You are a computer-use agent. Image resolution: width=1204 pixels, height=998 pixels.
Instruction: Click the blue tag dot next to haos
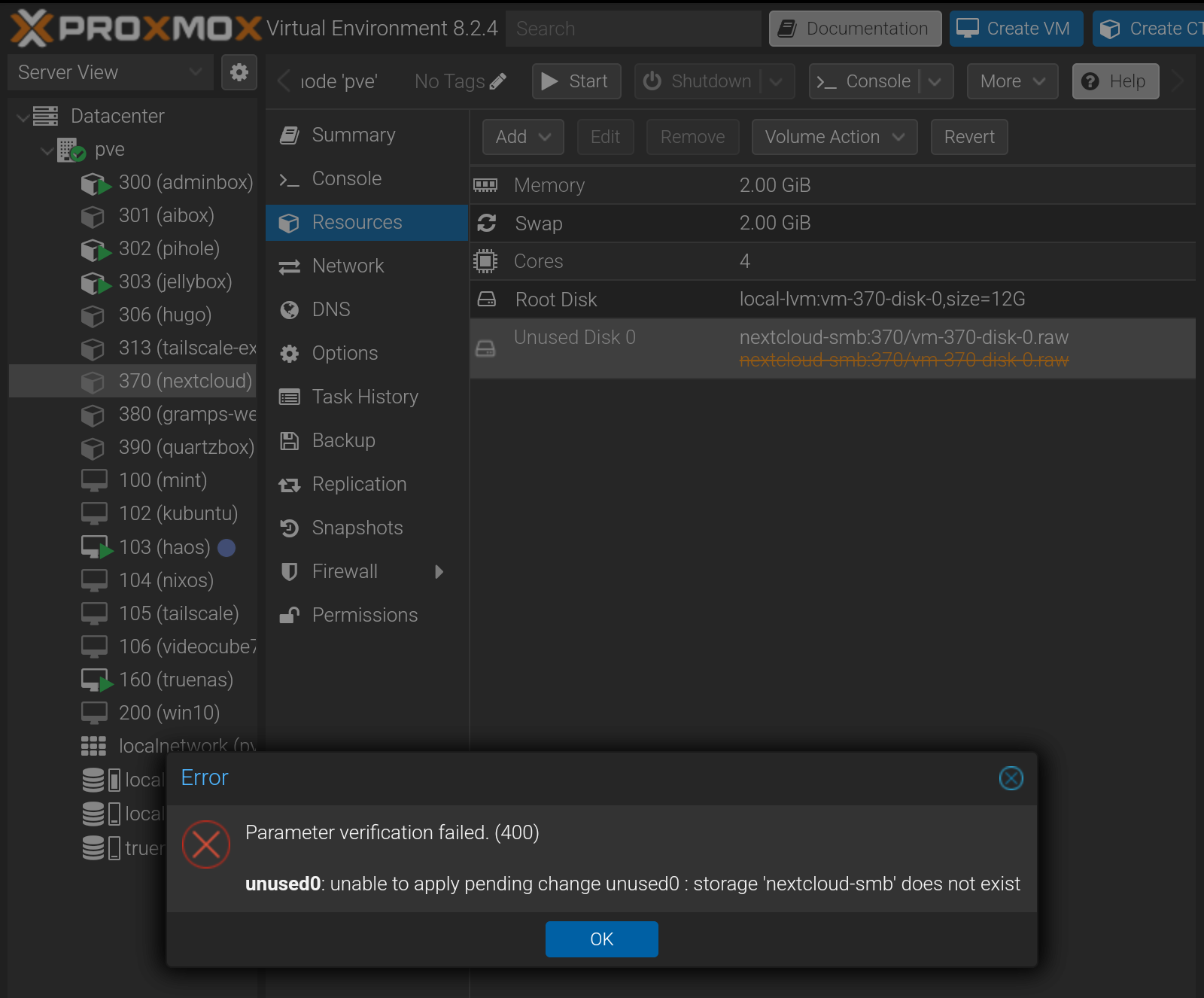point(227,547)
